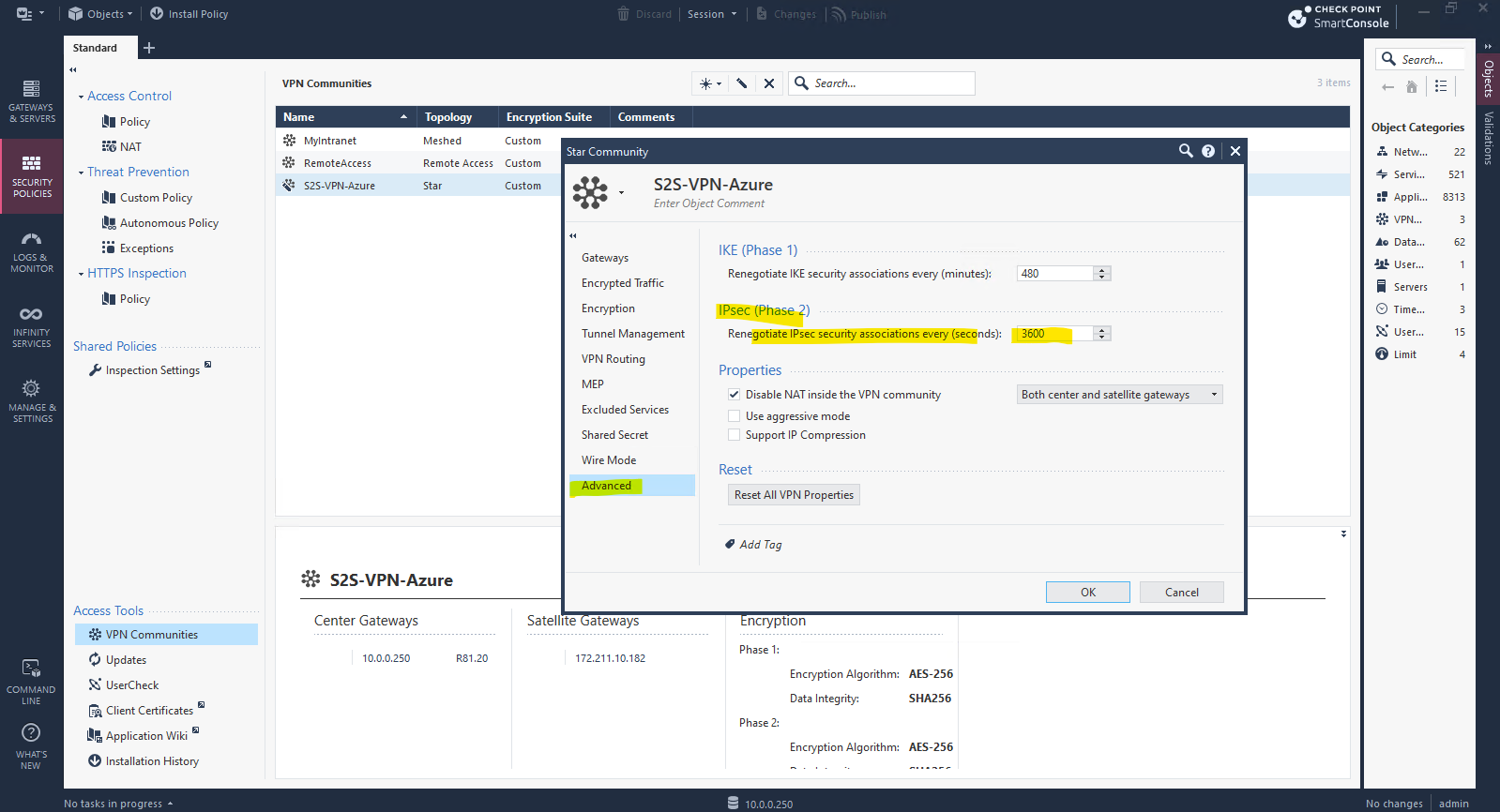Click home icon in Objects panel

tap(1412, 86)
